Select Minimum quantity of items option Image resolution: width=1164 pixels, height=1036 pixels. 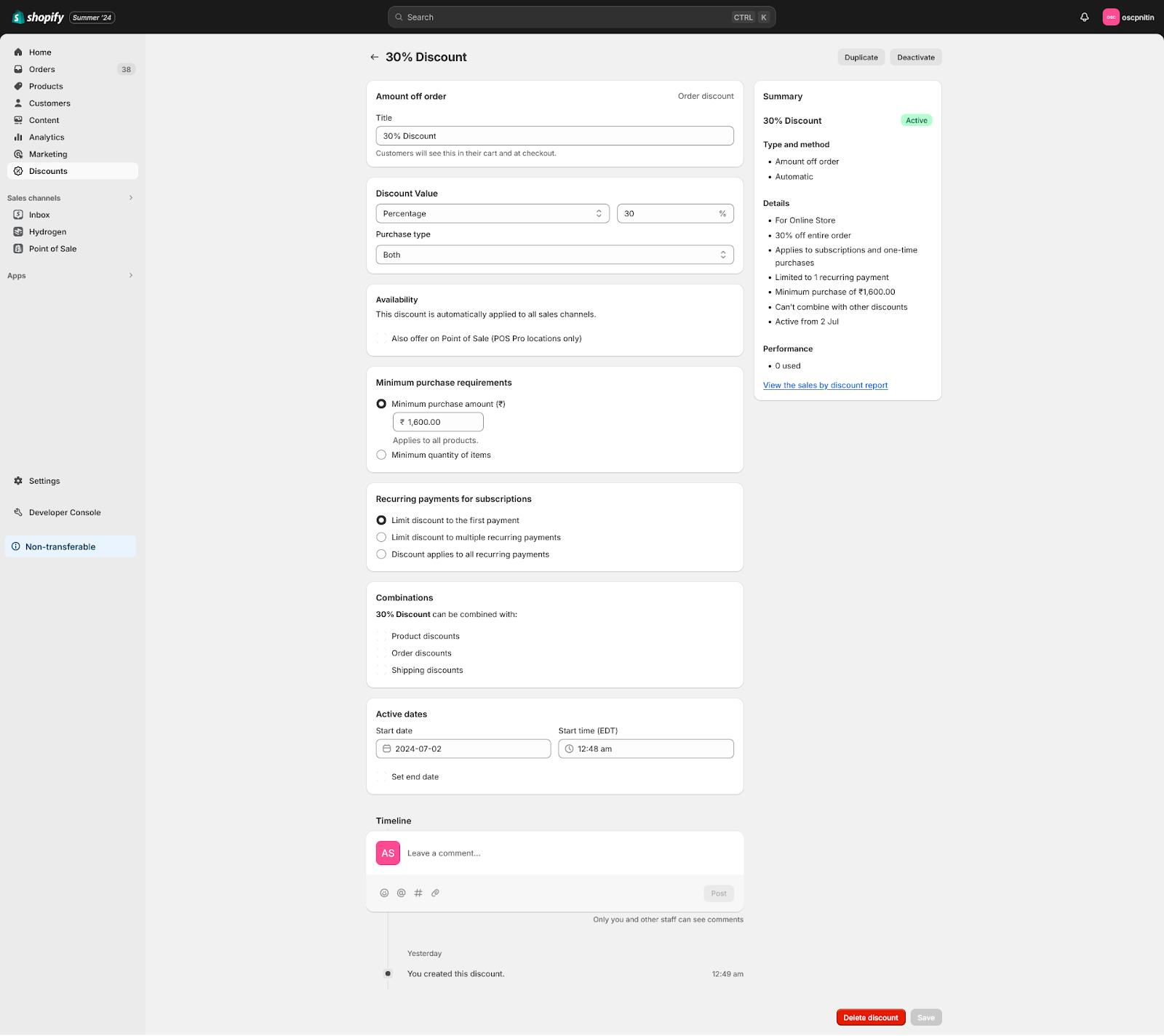(381, 455)
